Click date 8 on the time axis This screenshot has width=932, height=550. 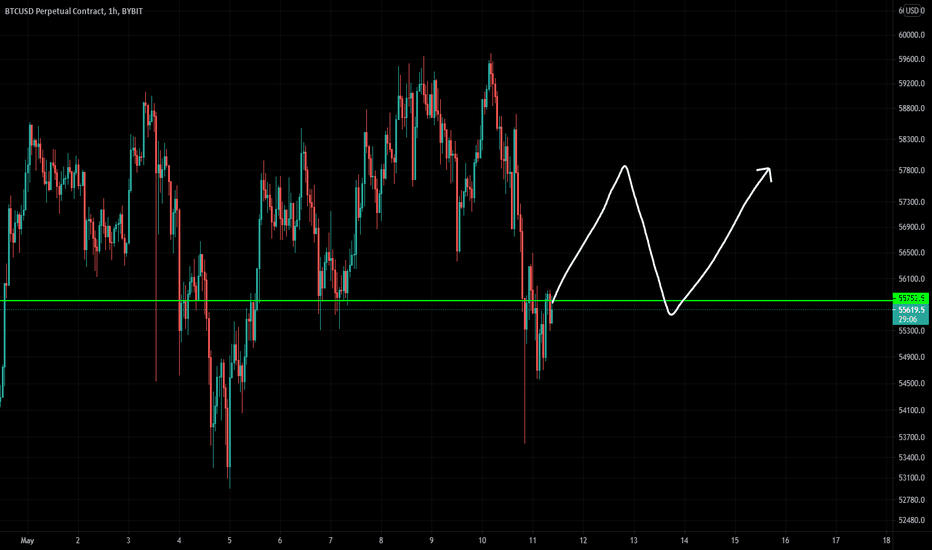(x=381, y=540)
